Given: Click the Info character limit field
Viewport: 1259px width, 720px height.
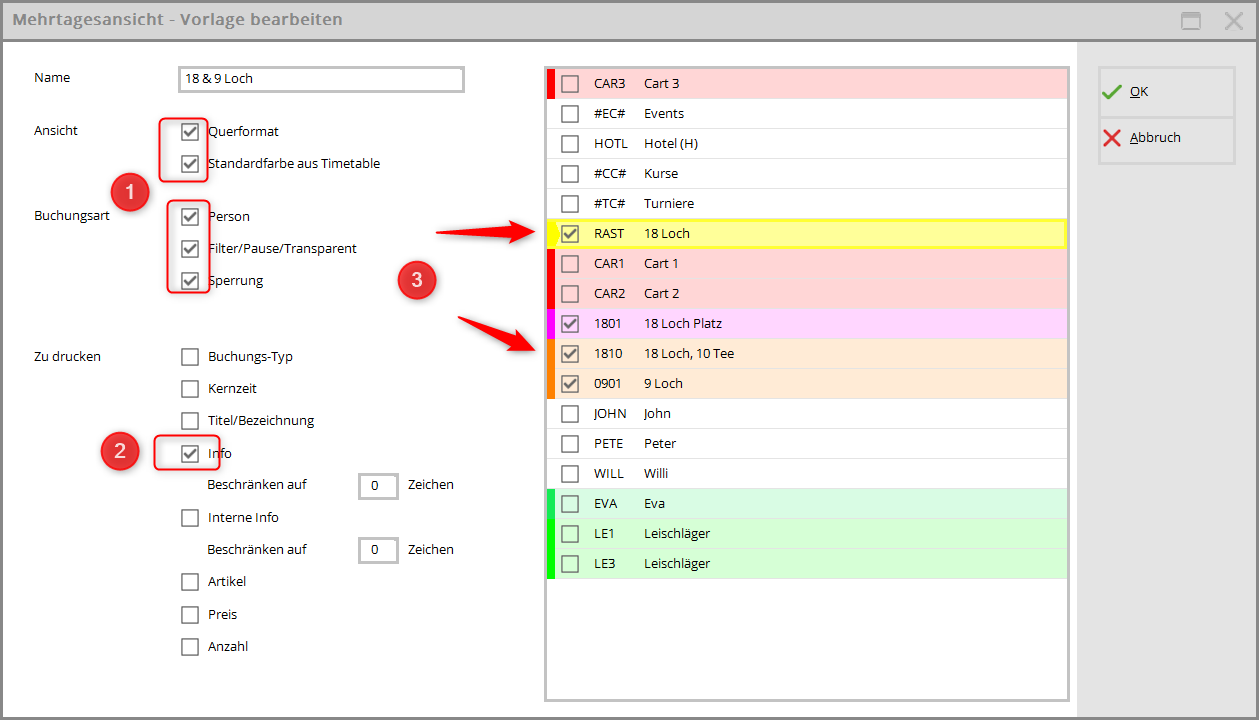Looking at the screenshot, I should point(378,486).
